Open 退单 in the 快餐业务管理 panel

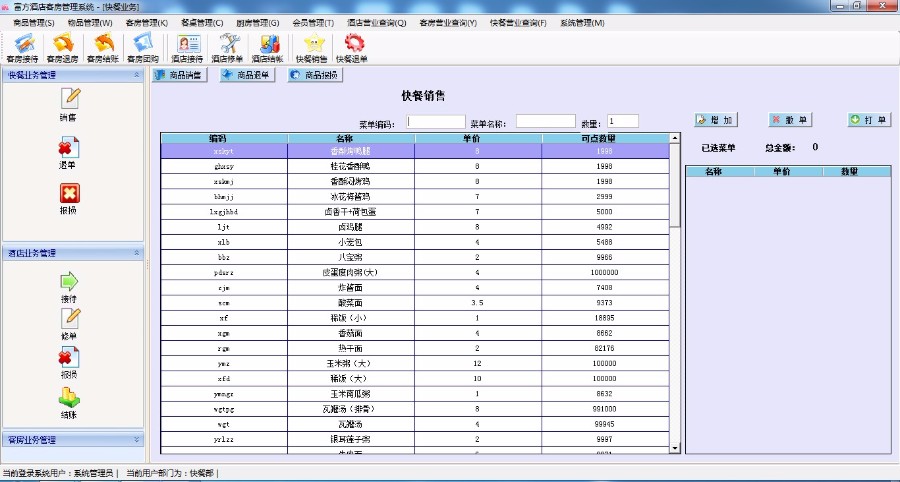pyautogui.click(x=68, y=153)
